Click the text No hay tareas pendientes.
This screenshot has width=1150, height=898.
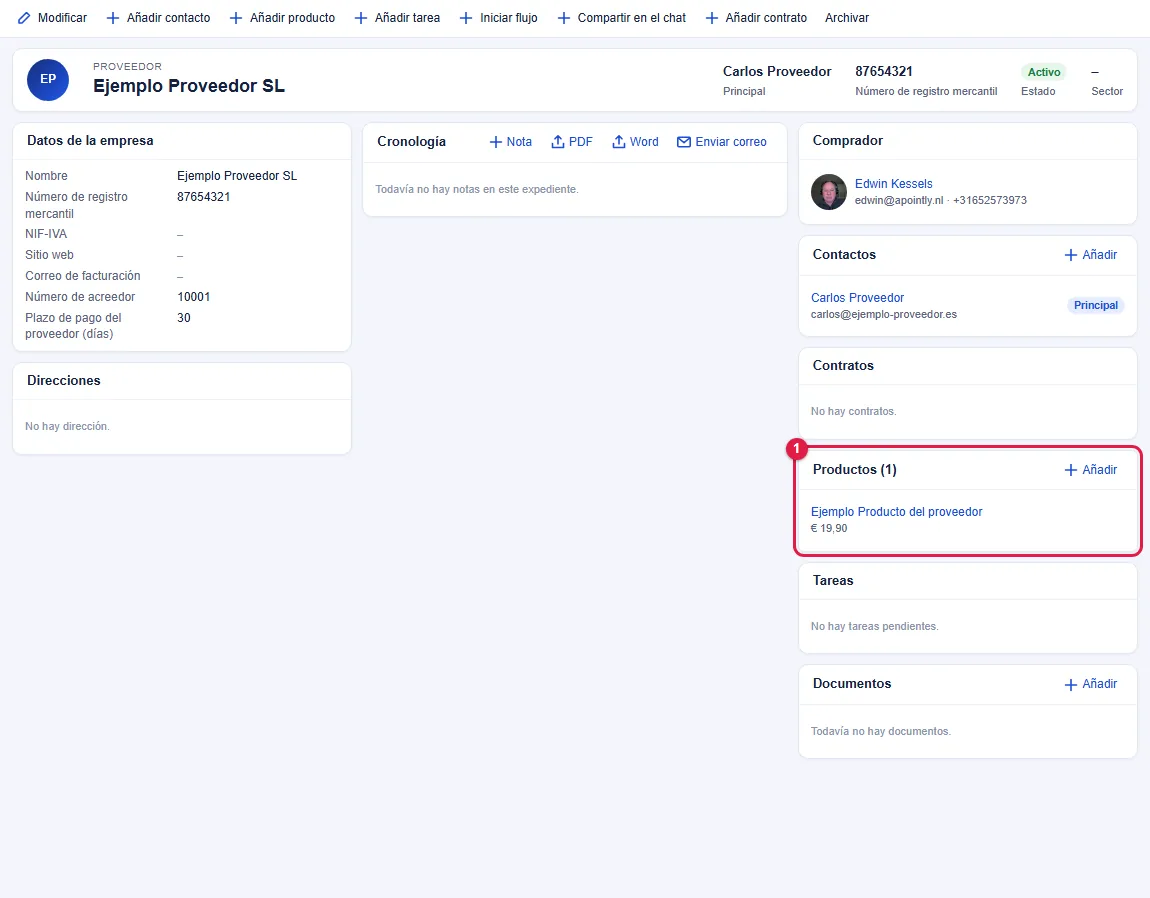click(874, 626)
